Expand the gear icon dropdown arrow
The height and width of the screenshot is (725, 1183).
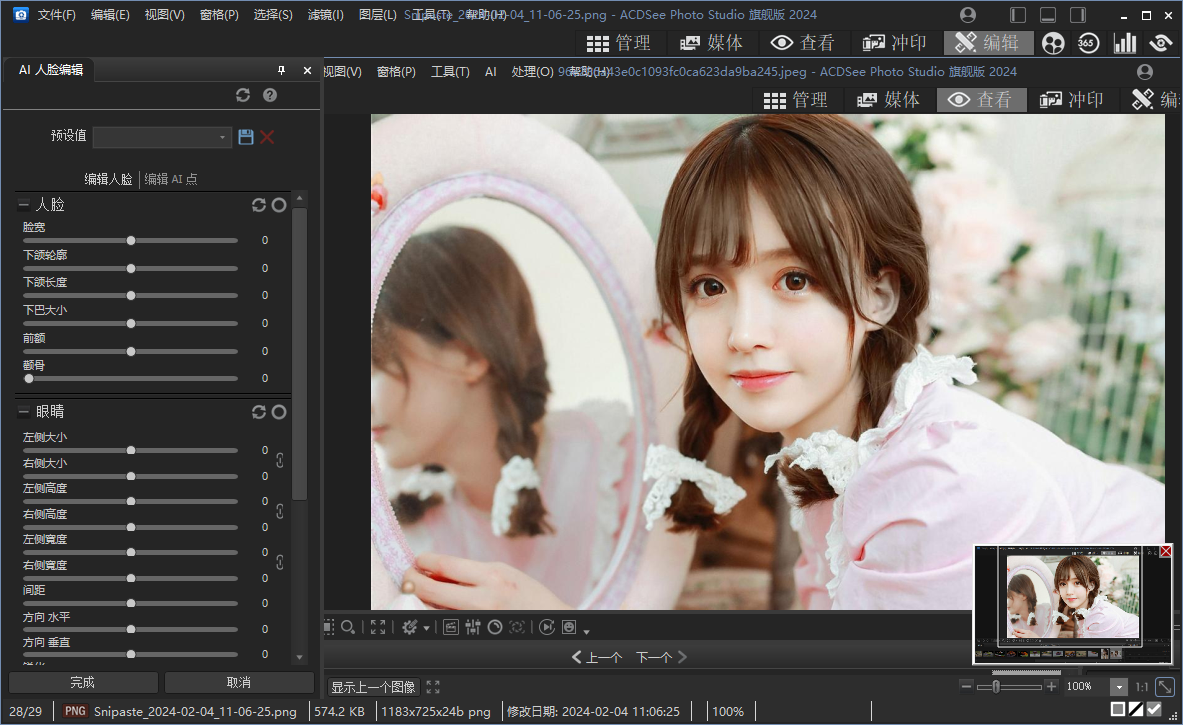pos(427,628)
